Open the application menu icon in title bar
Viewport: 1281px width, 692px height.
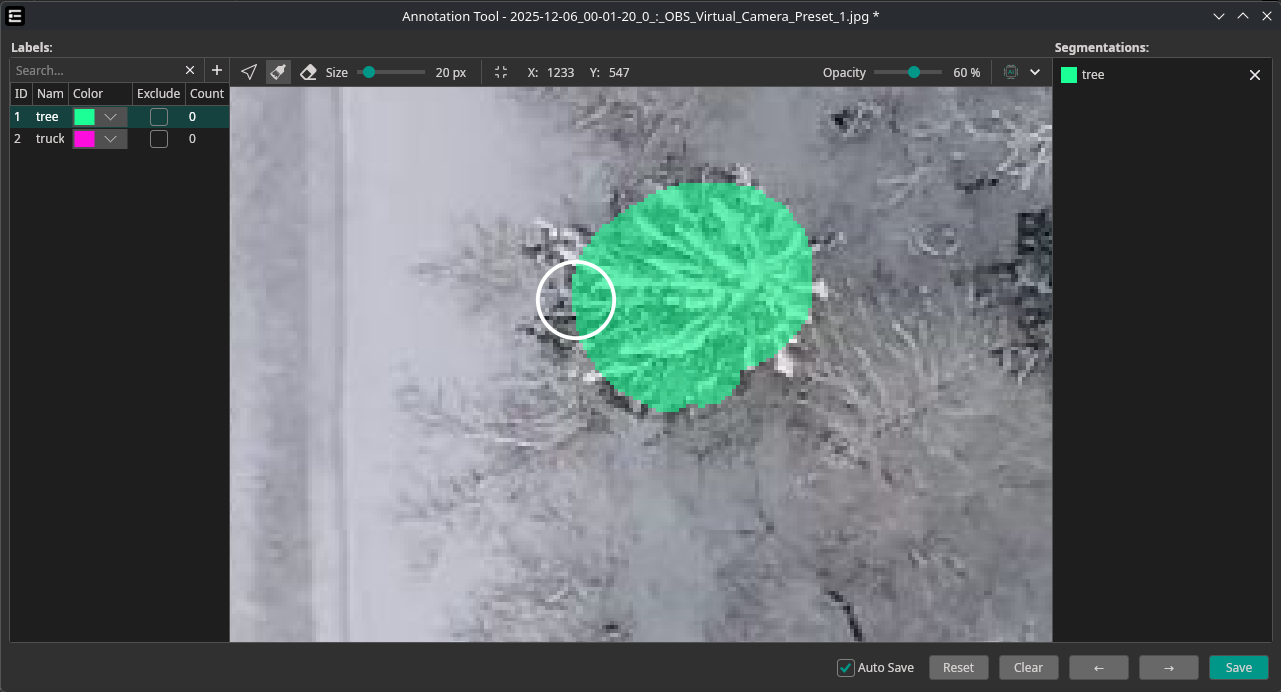coord(16,16)
